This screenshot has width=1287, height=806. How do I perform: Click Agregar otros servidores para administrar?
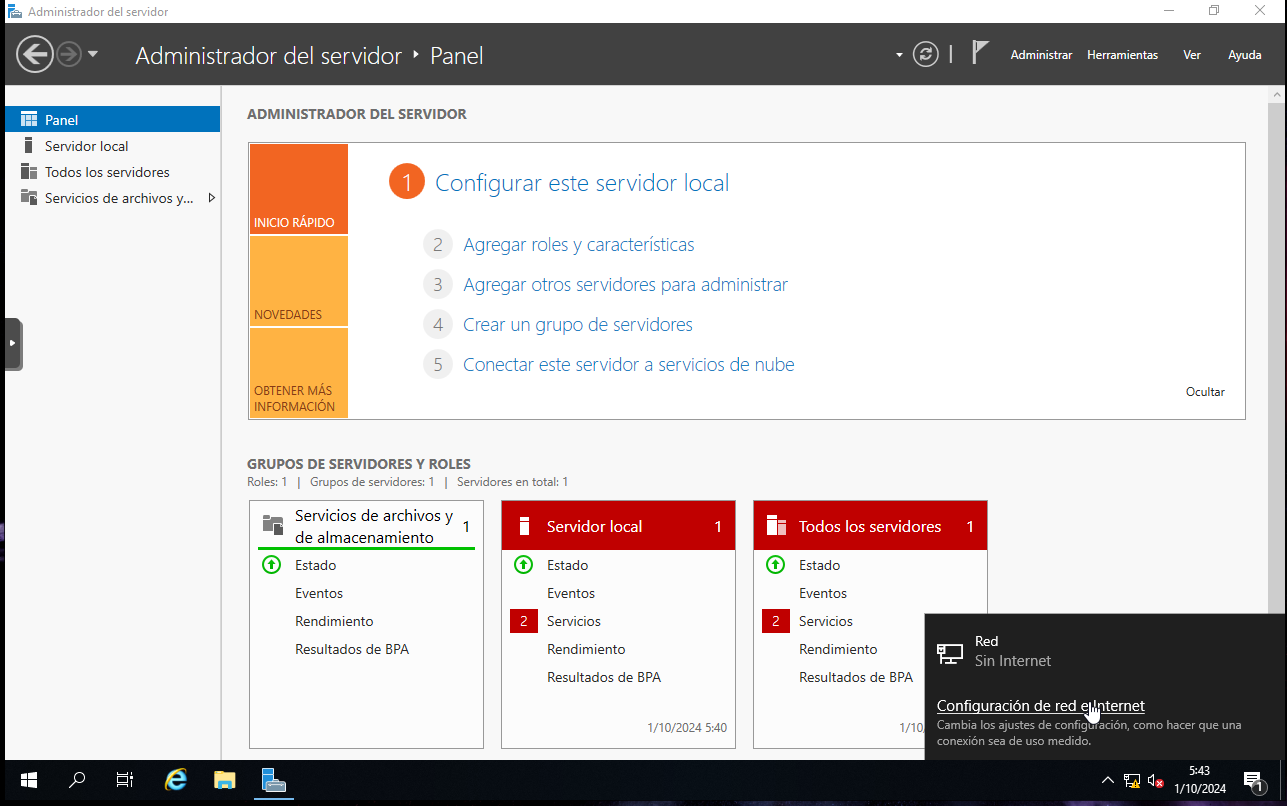pos(626,285)
